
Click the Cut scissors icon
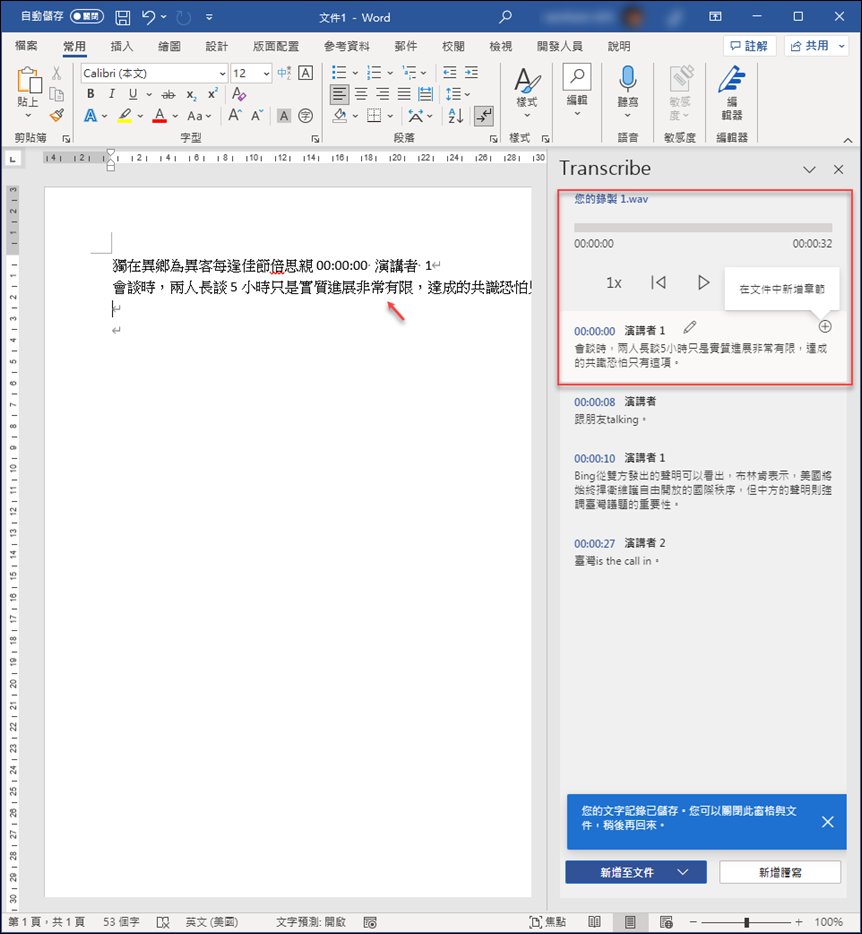[57, 73]
